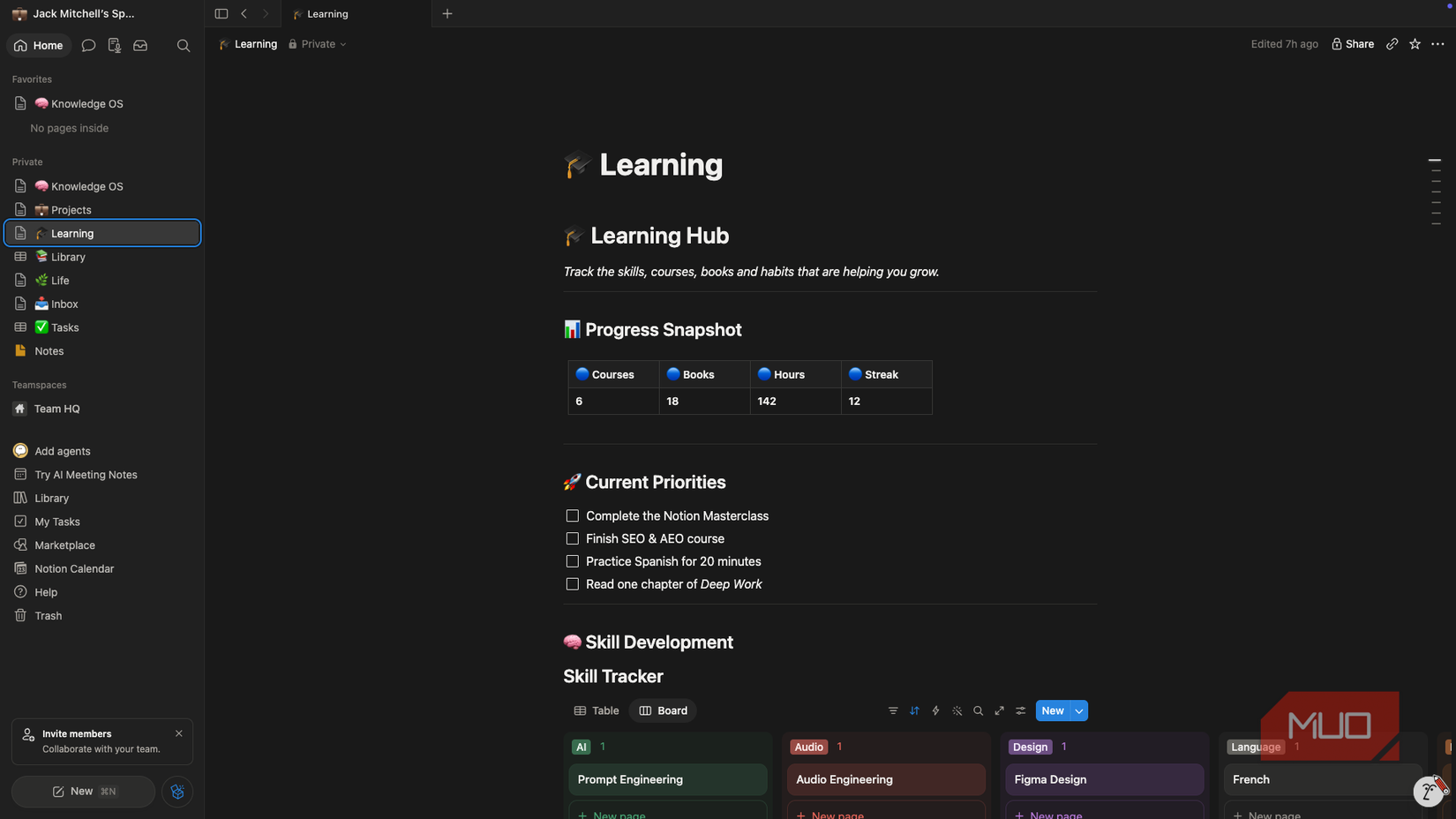Open the page three-dot more menu
1456x819 pixels.
[1438, 44]
